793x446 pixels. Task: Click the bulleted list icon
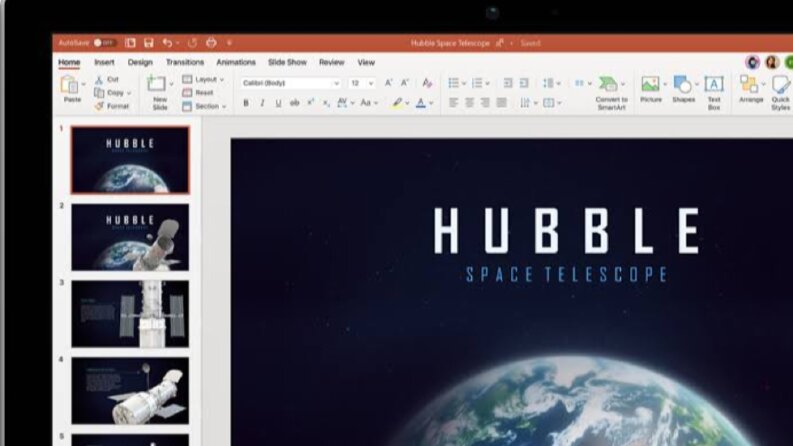(454, 83)
